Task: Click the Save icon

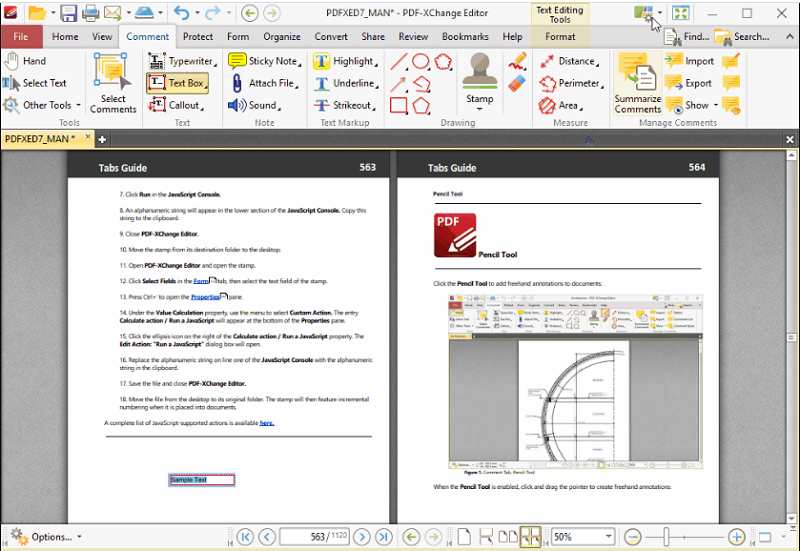Action: tap(68, 13)
